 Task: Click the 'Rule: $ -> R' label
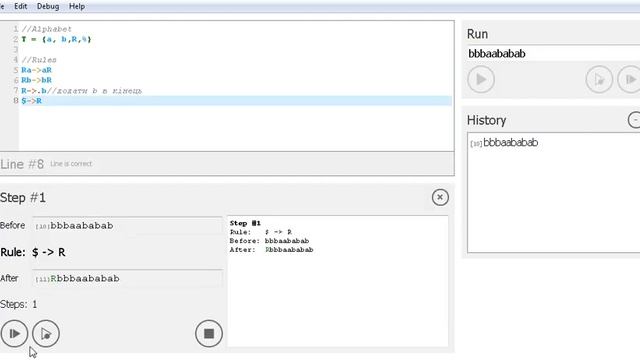[33, 252]
